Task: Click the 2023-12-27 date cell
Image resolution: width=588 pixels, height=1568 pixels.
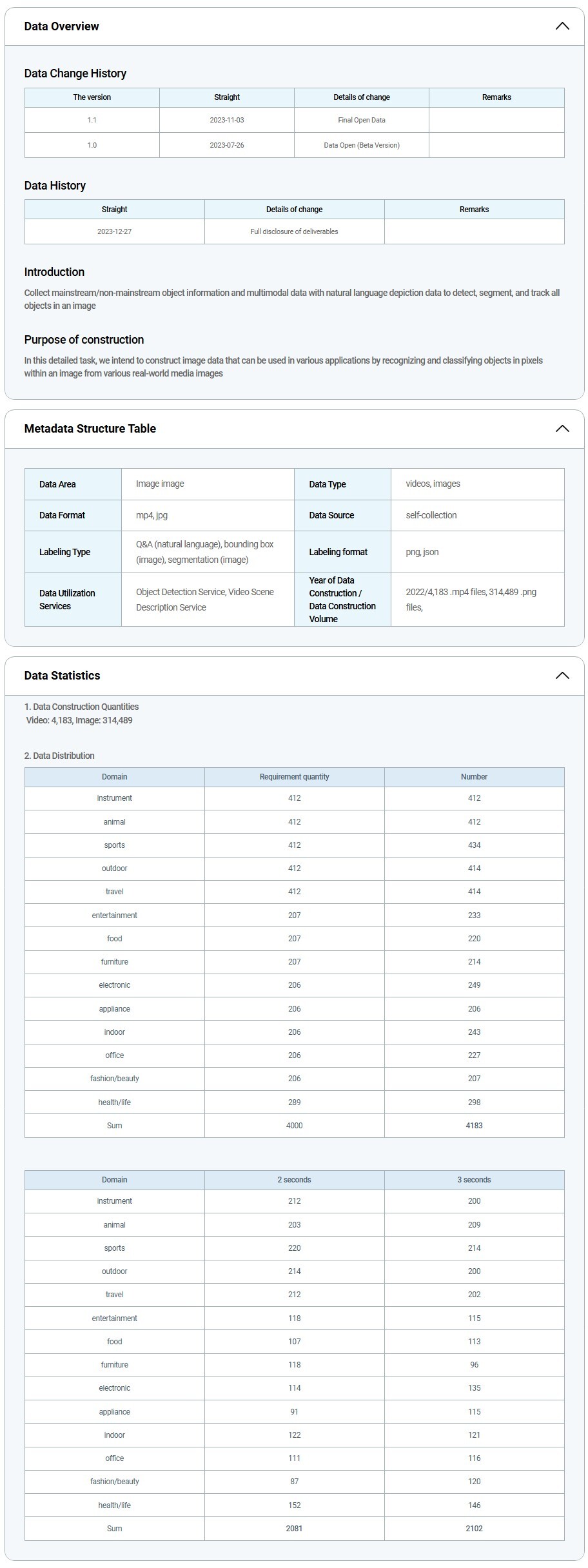Action: [114, 231]
